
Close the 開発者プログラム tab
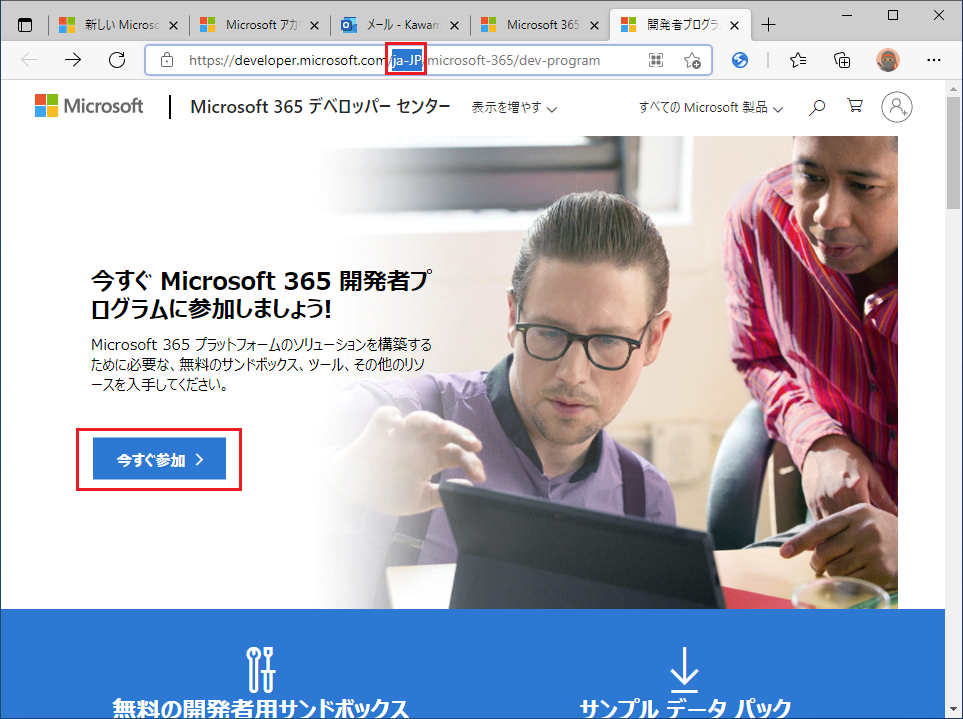(735, 26)
